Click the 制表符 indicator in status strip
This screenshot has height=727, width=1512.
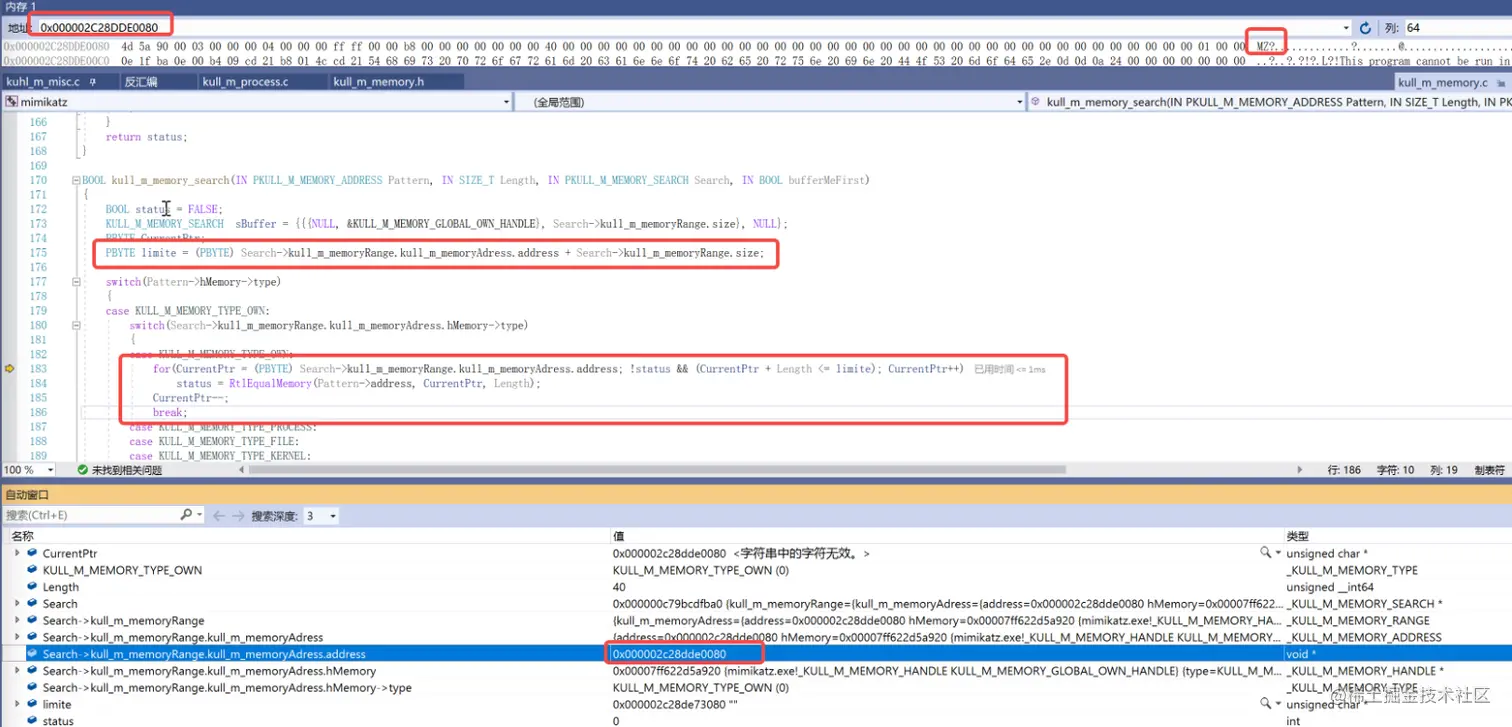(x=1489, y=470)
